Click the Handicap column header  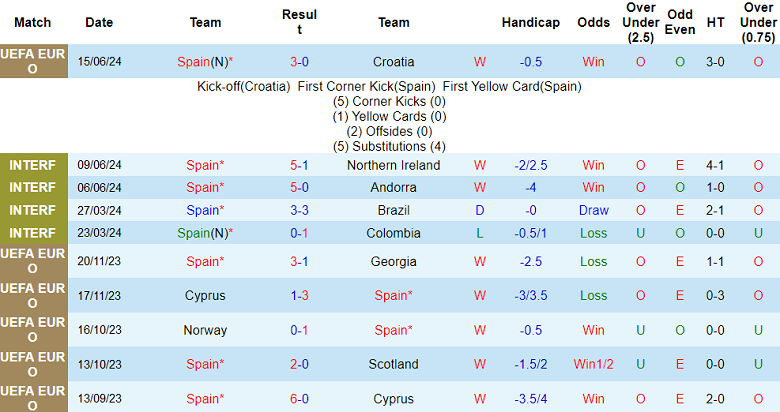click(x=530, y=22)
